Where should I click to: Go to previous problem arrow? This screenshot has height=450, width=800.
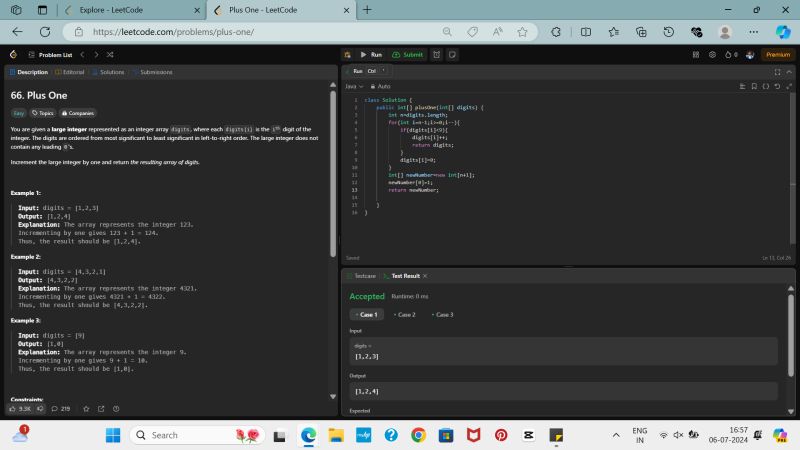82,55
